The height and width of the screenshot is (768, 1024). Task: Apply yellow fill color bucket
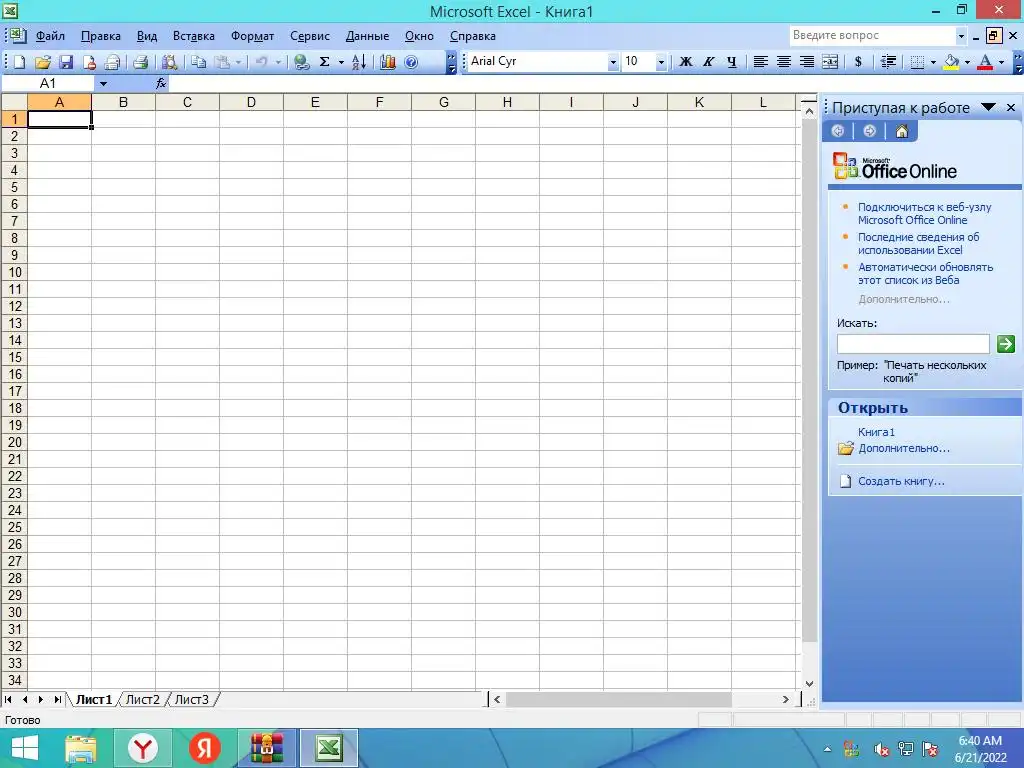point(952,61)
